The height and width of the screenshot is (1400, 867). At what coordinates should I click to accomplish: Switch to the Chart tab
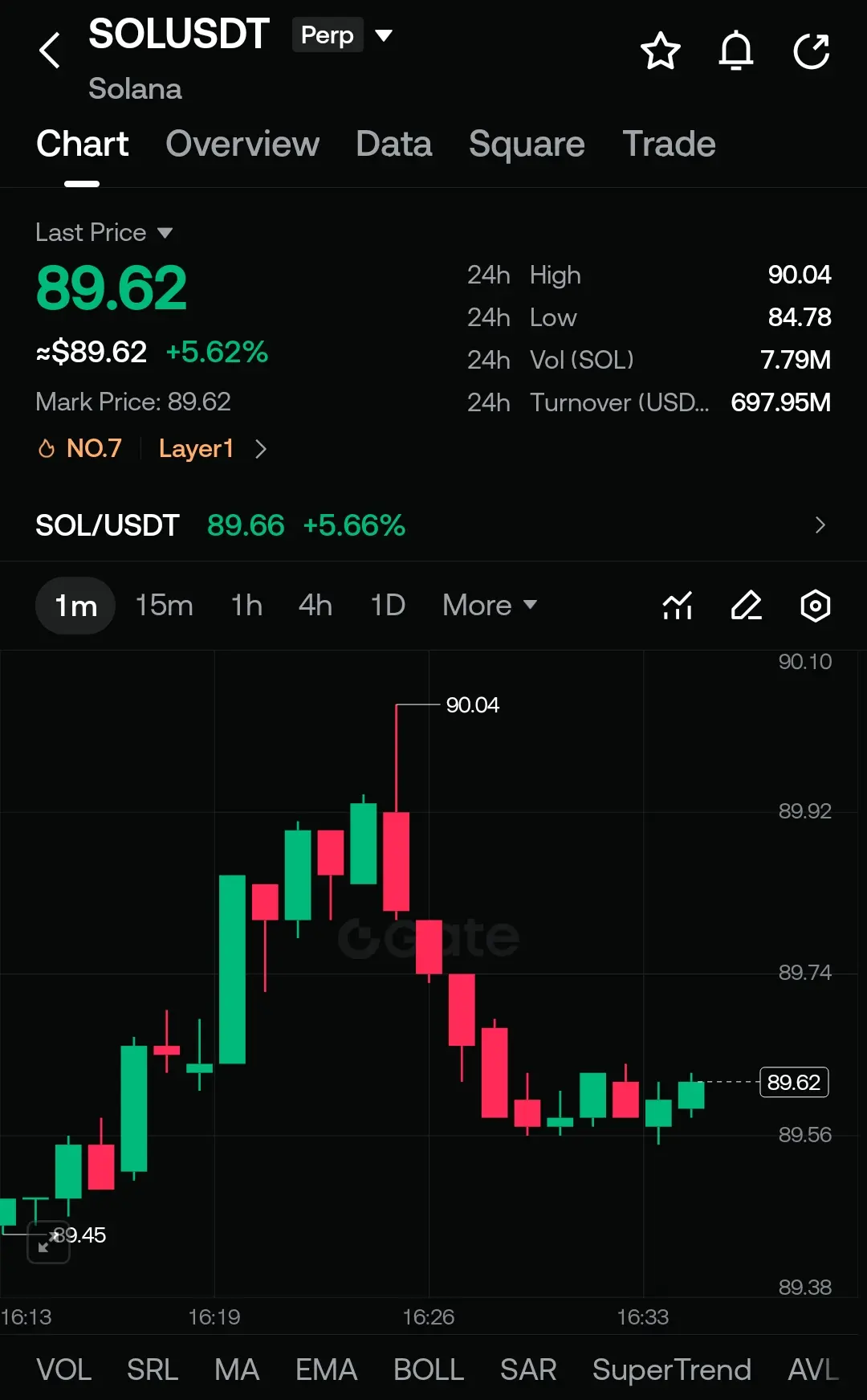(83, 145)
